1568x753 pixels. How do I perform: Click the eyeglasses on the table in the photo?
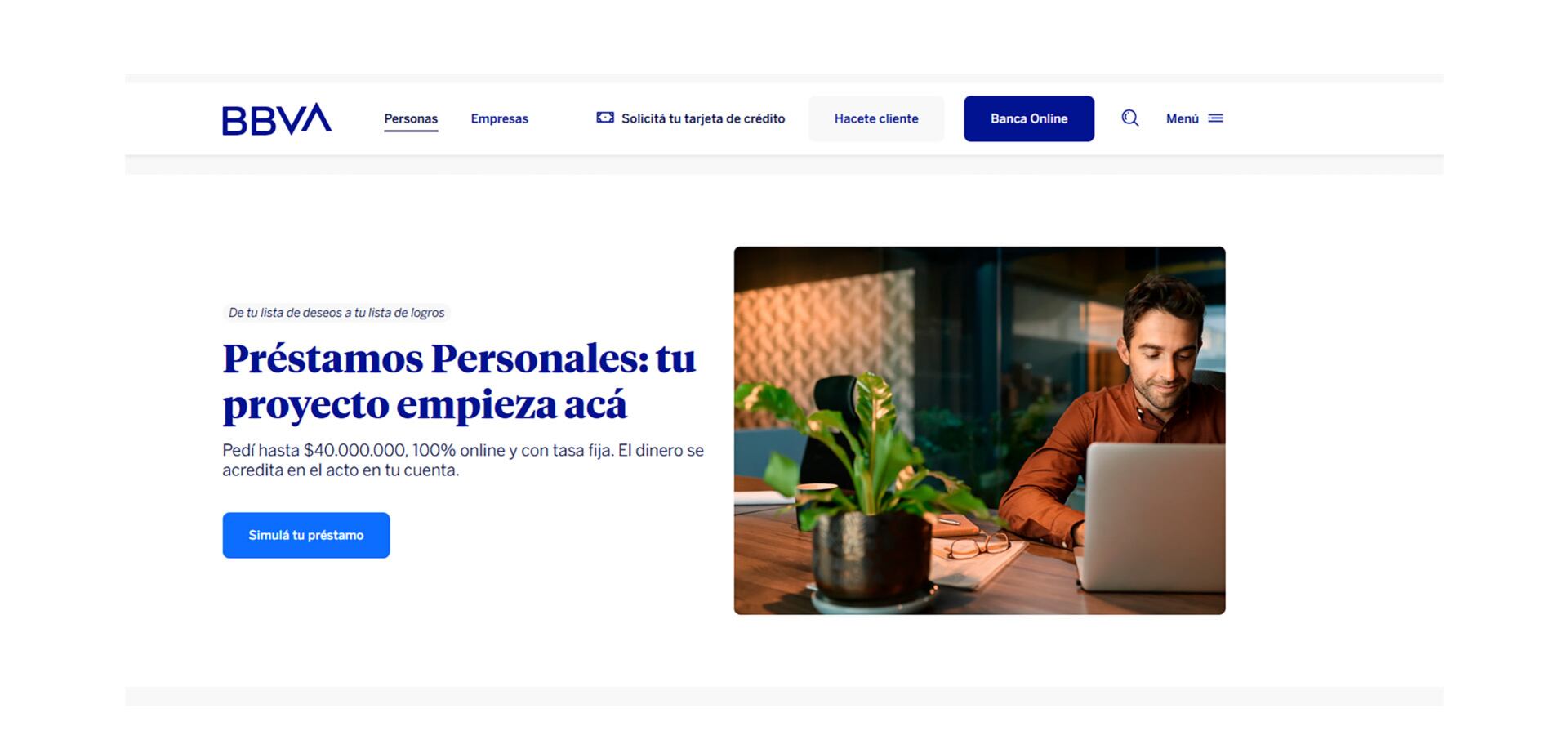[978, 546]
